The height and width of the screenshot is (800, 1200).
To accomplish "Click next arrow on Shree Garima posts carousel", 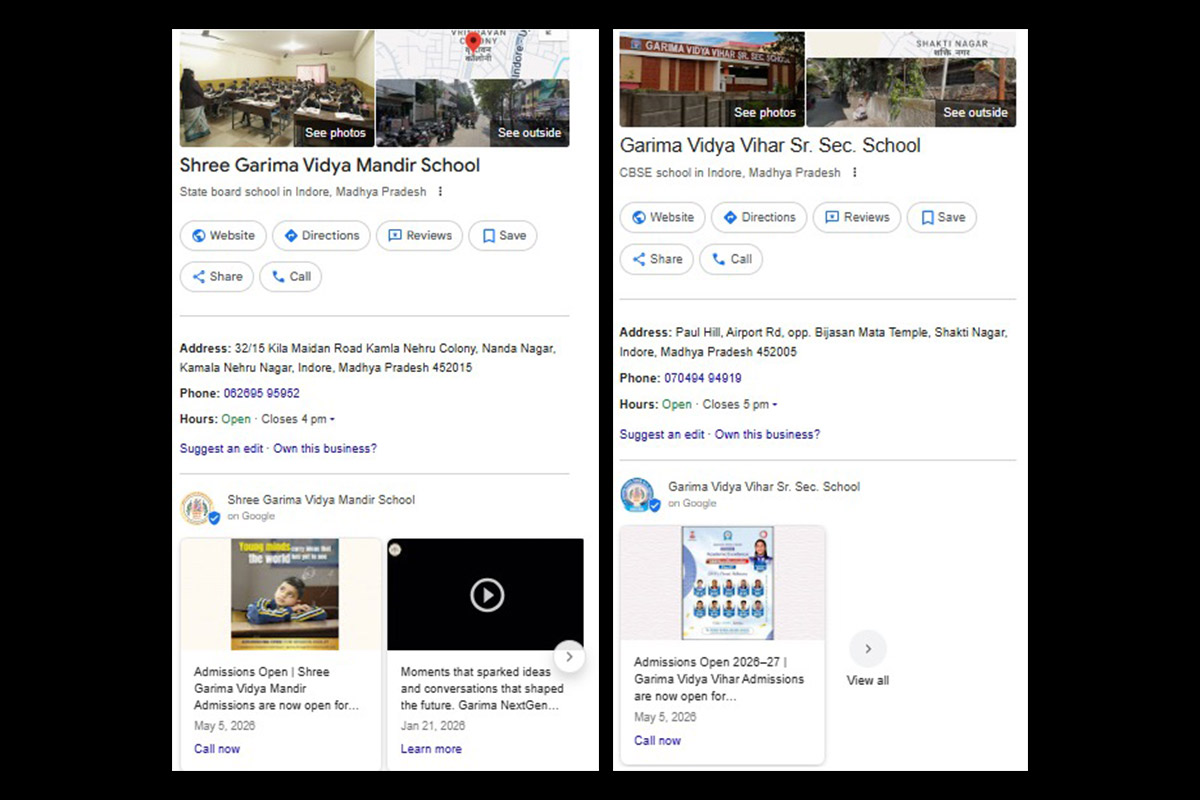I will pos(569,657).
